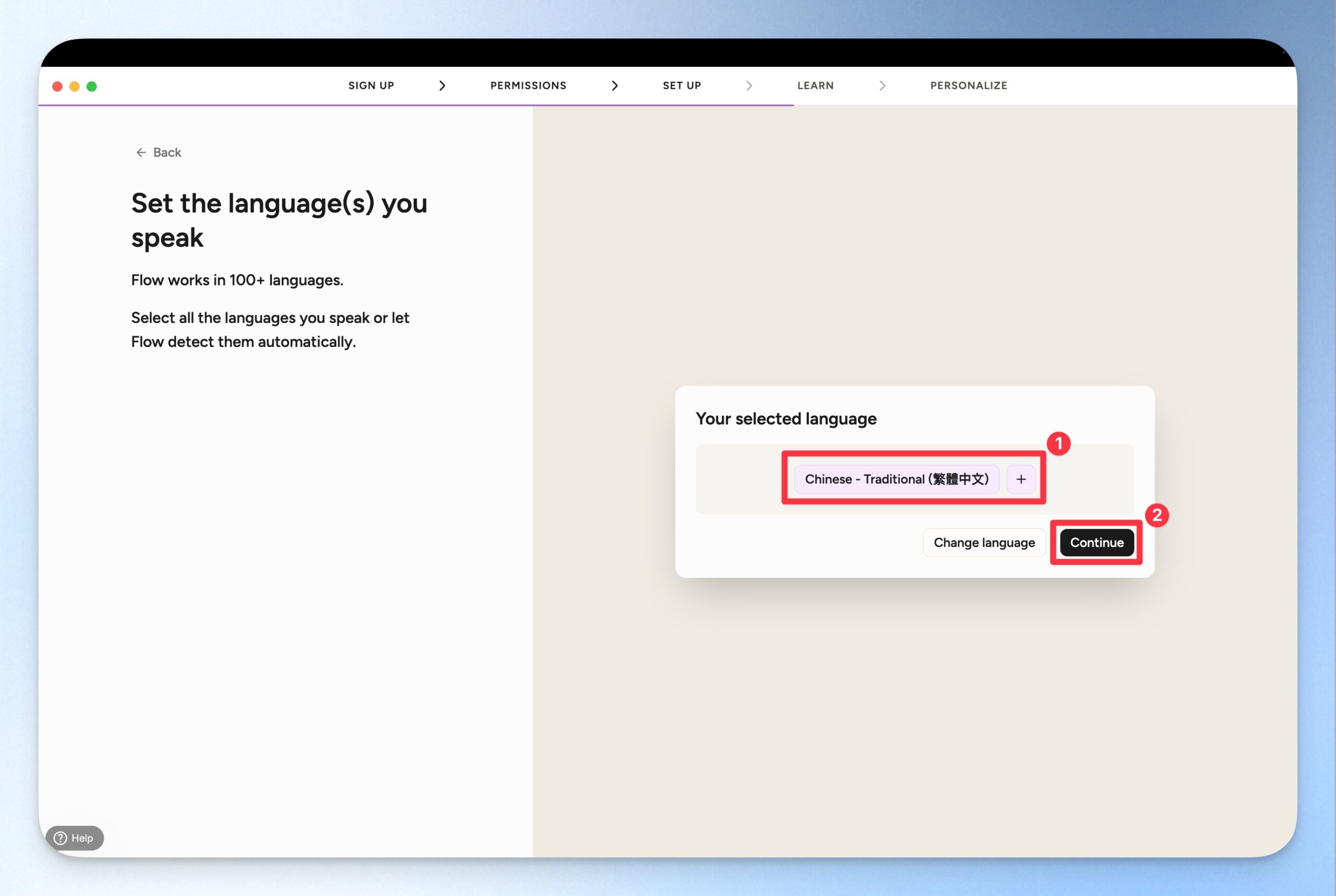Click the Back link text
The height and width of the screenshot is (896, 1336).
point(167,152)
